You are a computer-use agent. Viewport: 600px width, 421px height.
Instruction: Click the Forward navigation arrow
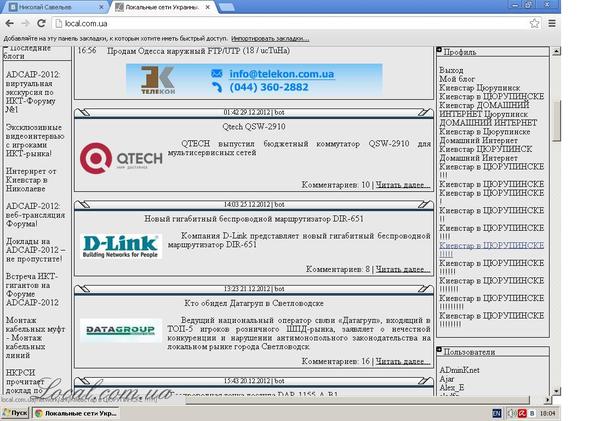26,21
